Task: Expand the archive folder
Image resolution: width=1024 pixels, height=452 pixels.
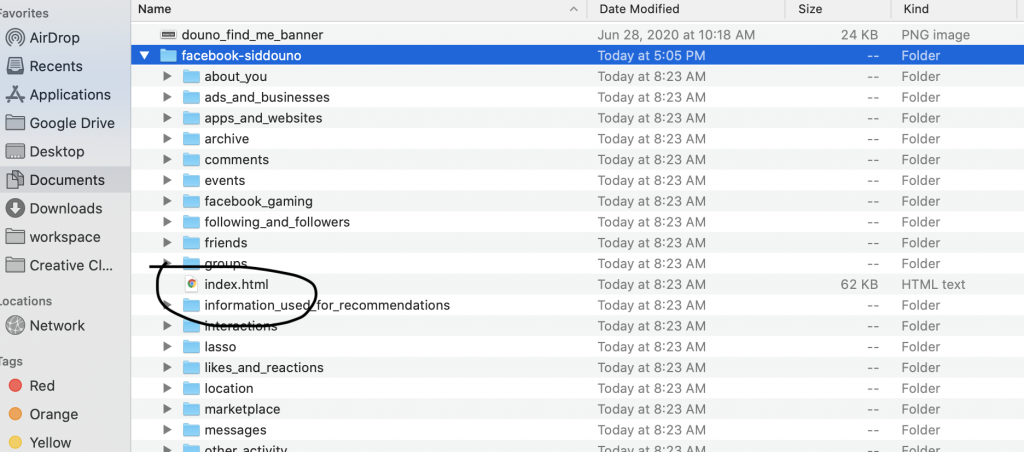Action: coord(167,138)
